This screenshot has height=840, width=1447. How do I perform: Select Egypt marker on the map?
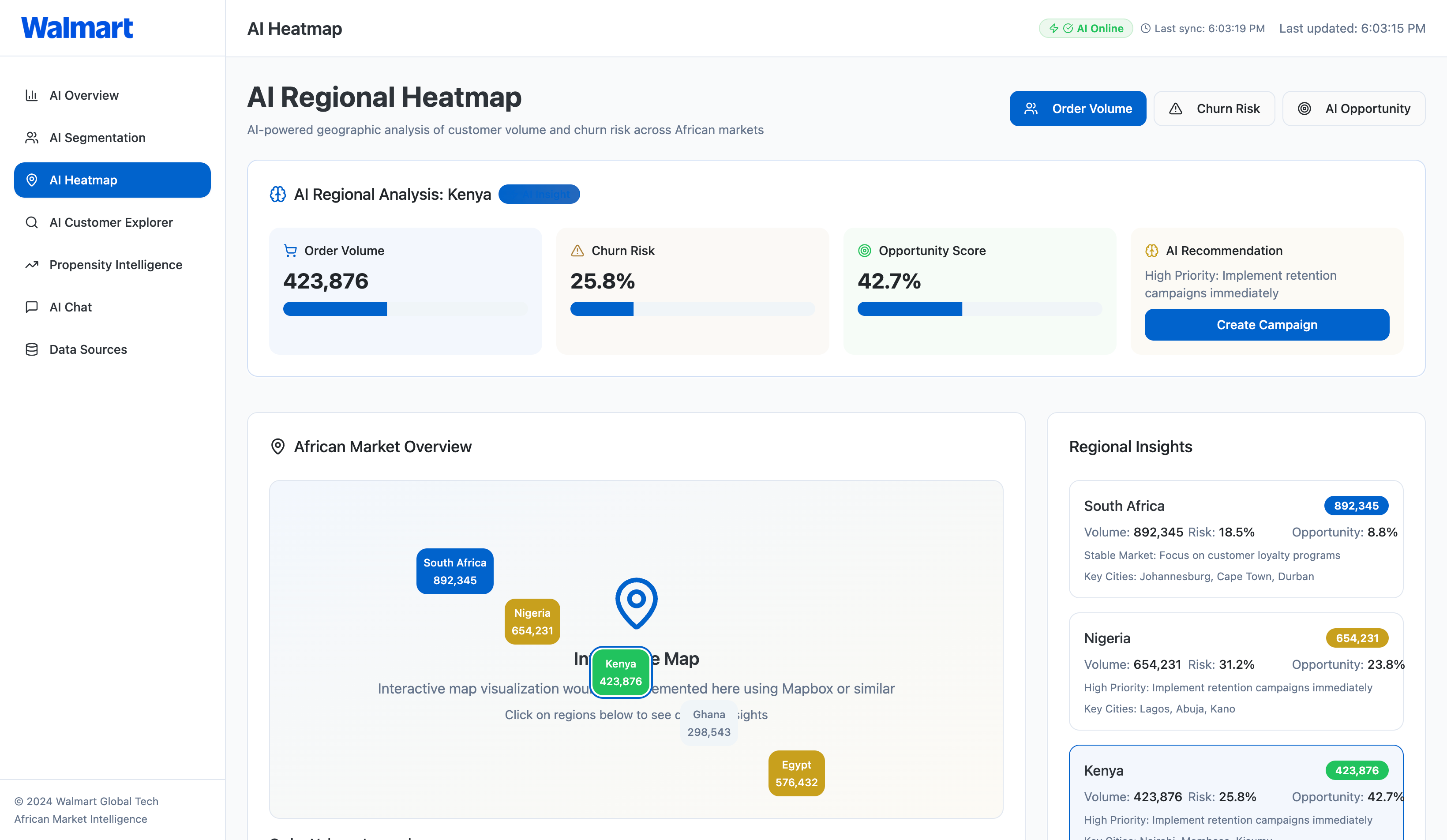tap(796, 773)
